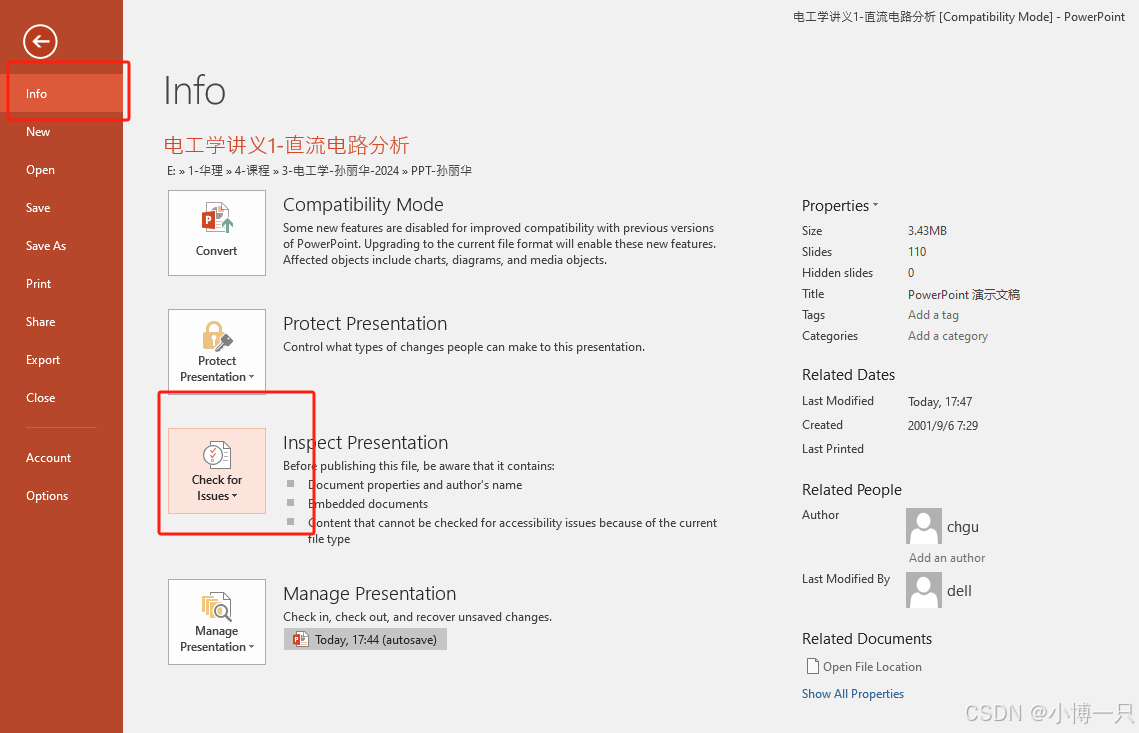The height and width of the screenshot is (733, 1139).
Task: Click the Inspect Presentation heading
Action: (365, 442)
